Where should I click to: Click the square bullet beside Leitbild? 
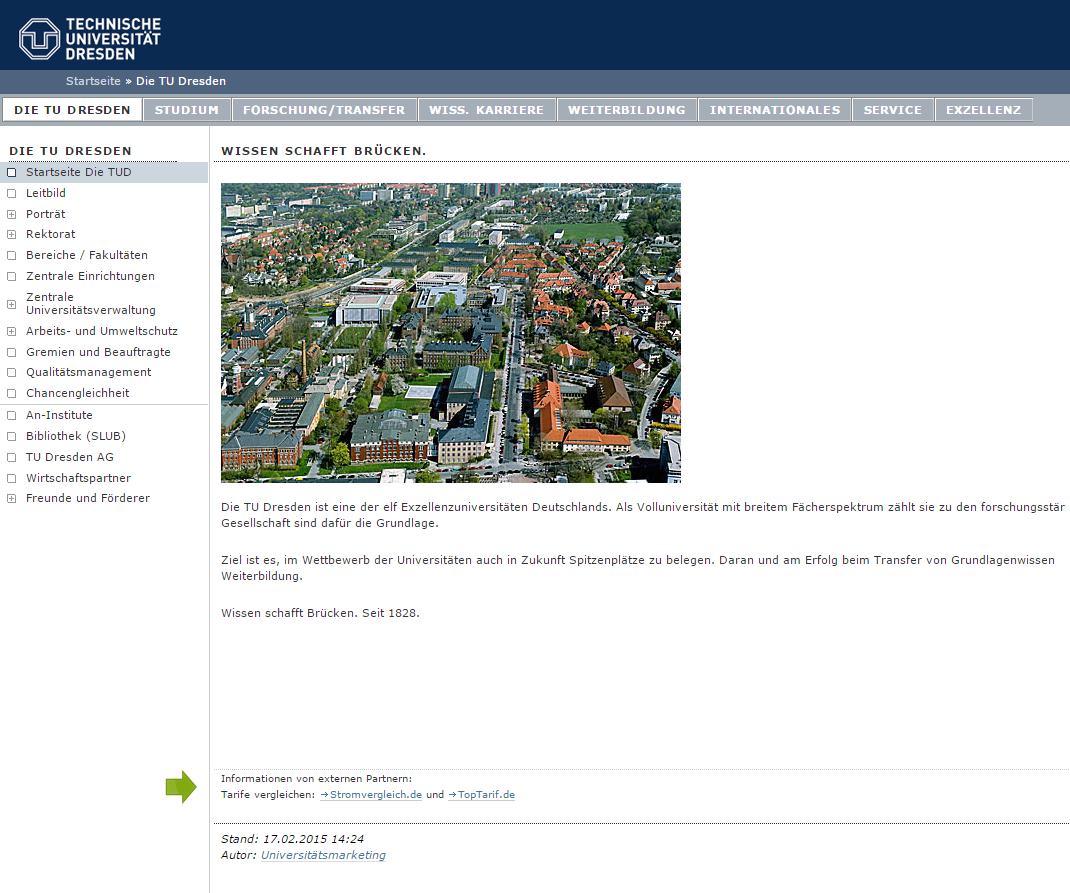12,194
